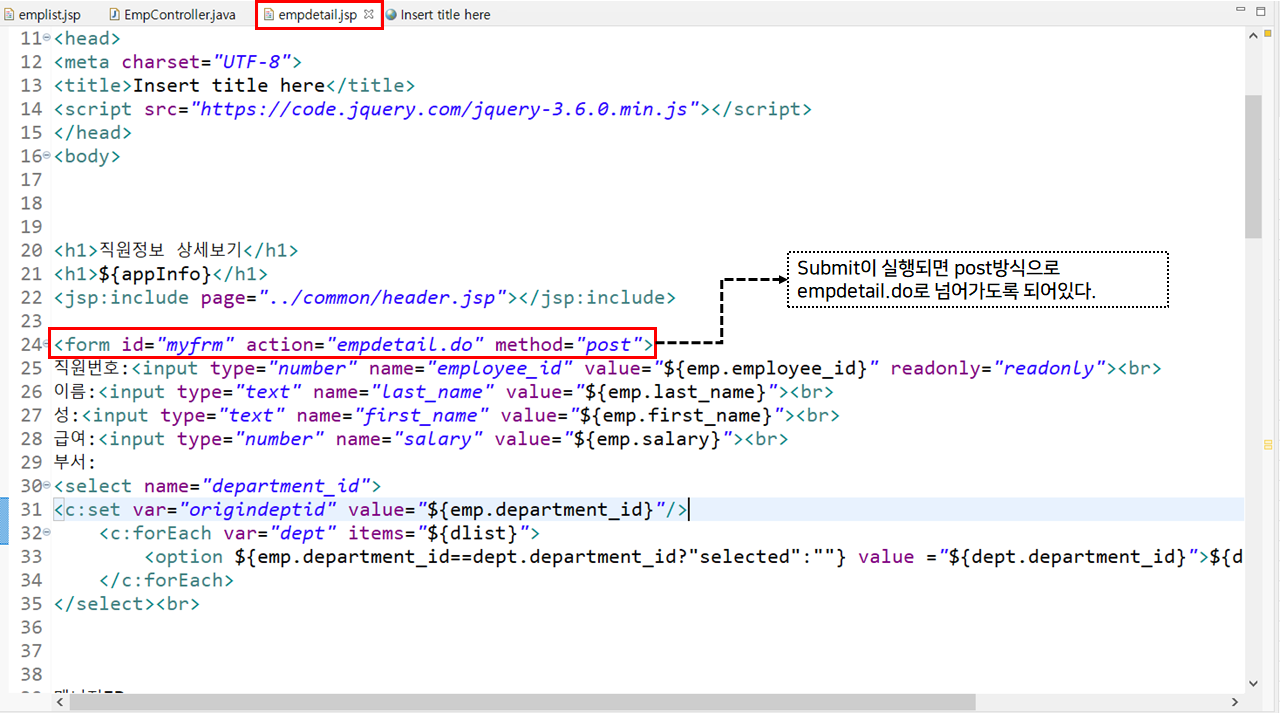The width and height of the screenshot is (1280, 713).
Task: Click the readonly attribute on line 25
Action: (x=999, y=369)
